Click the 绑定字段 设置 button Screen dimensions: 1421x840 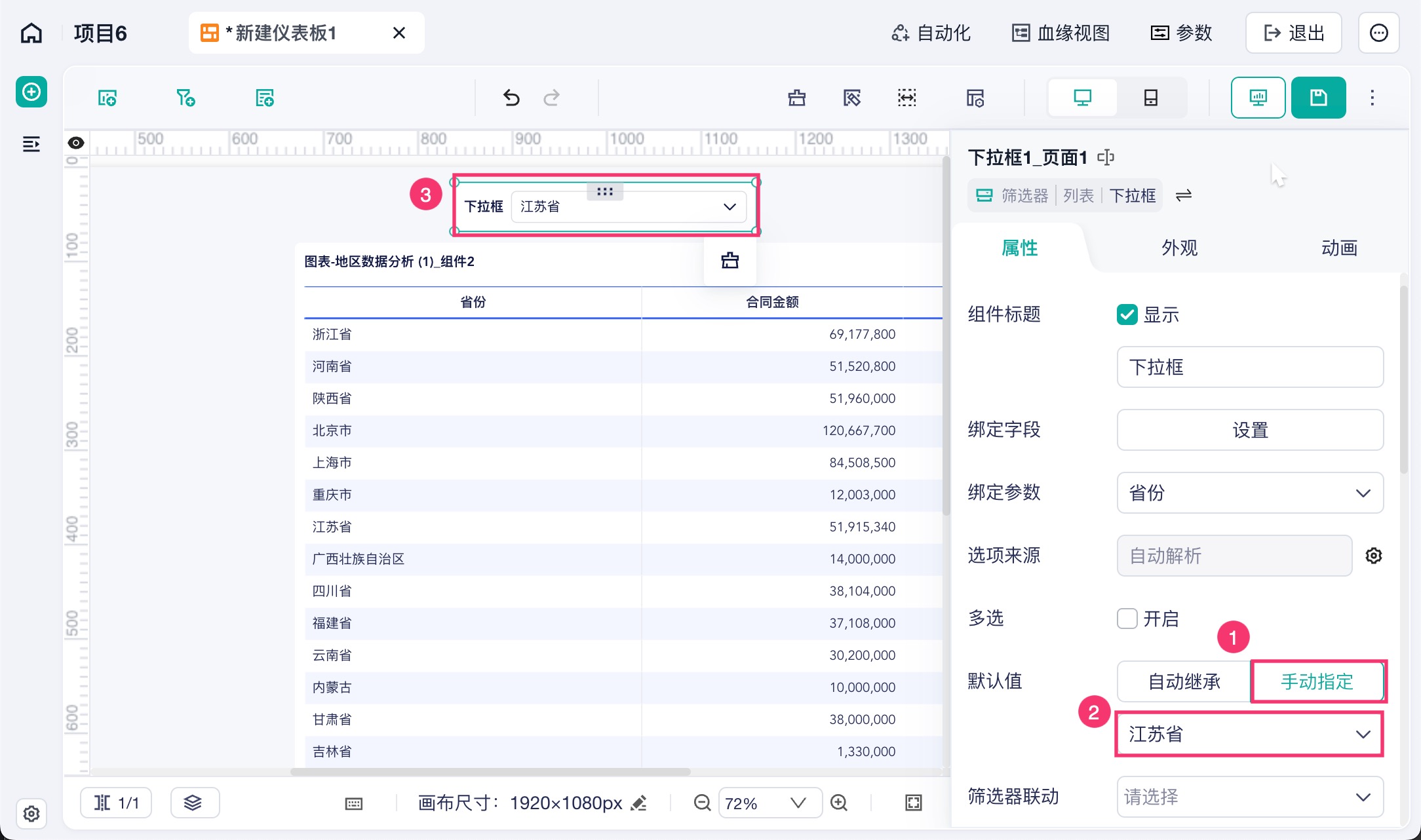pos(1250,430)
